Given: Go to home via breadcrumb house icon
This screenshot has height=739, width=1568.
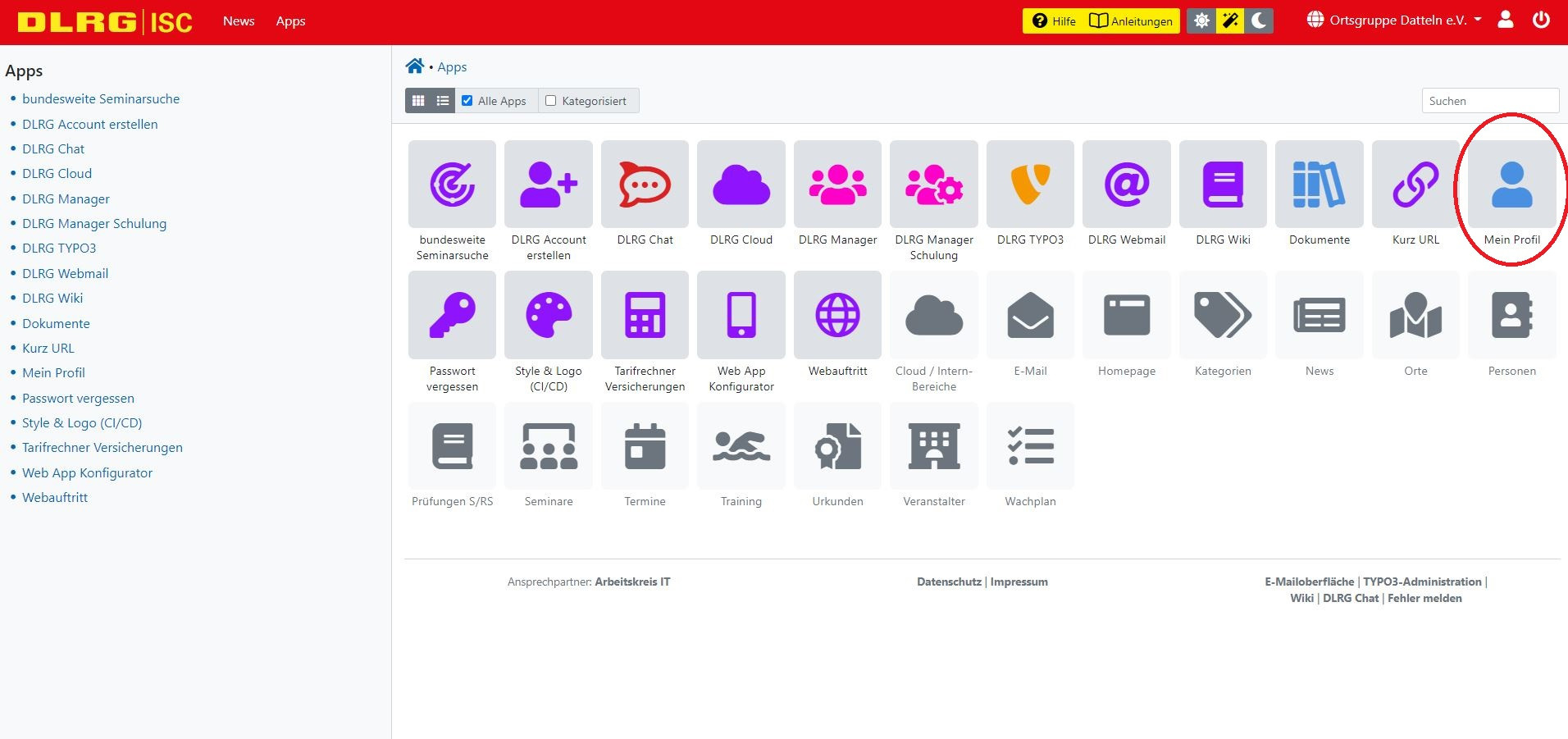Looking at the screenshot, I should pos(415,66).
